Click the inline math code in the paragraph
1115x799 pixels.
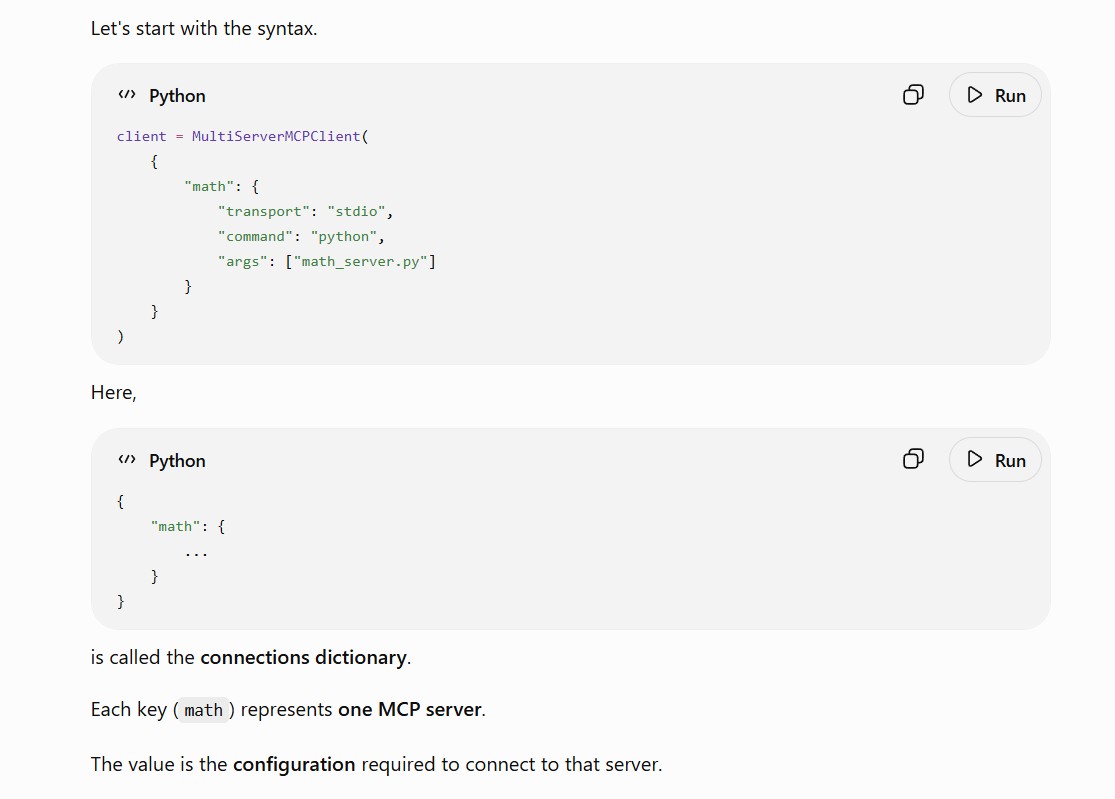(x=203, y=709)
